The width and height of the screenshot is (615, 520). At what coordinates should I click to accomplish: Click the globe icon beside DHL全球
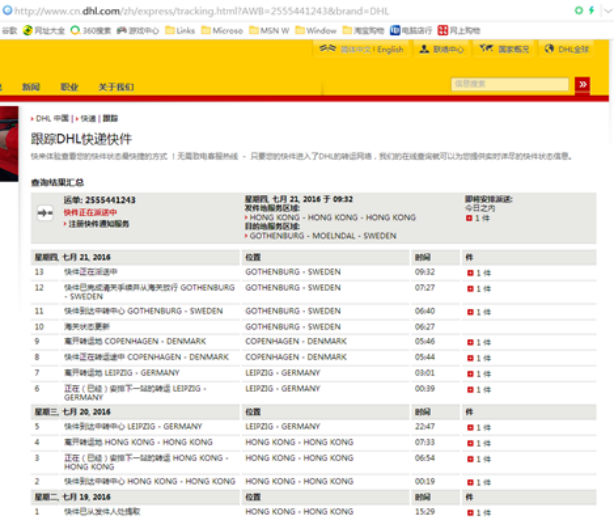(x=549, y=49)
